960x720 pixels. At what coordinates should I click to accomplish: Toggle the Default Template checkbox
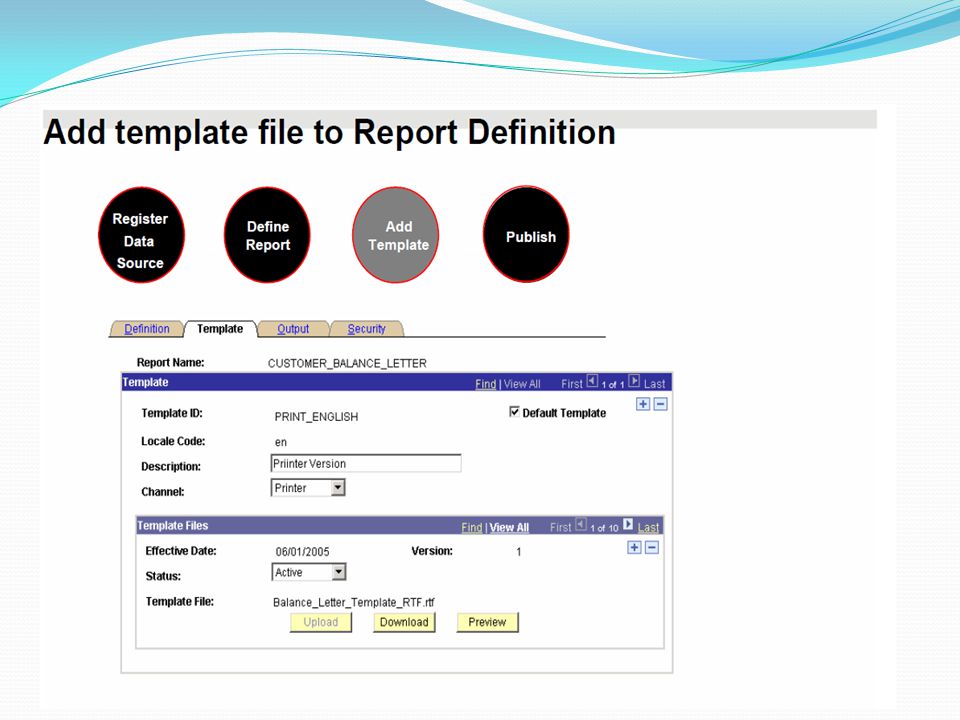point(514,411)
